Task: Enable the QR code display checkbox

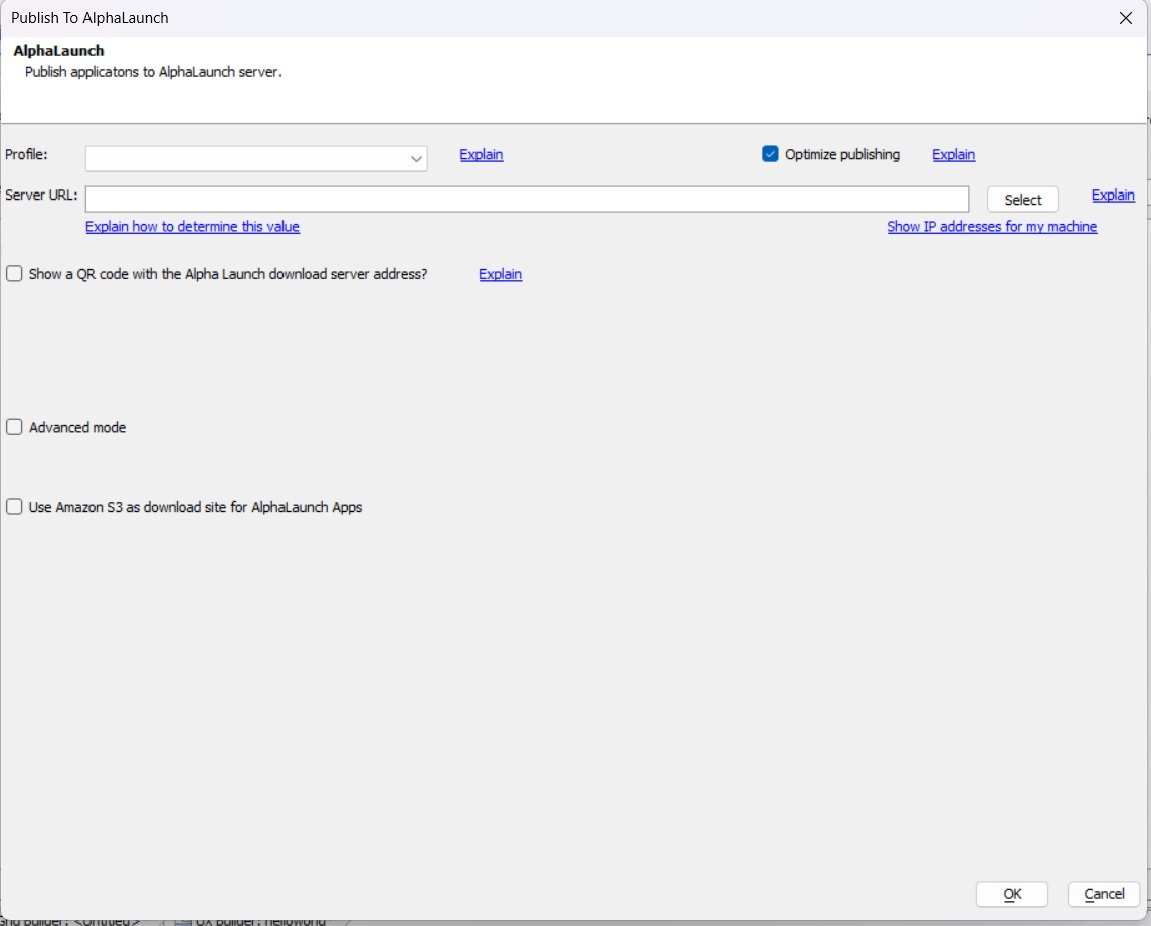Action: [x=14, y=274]
